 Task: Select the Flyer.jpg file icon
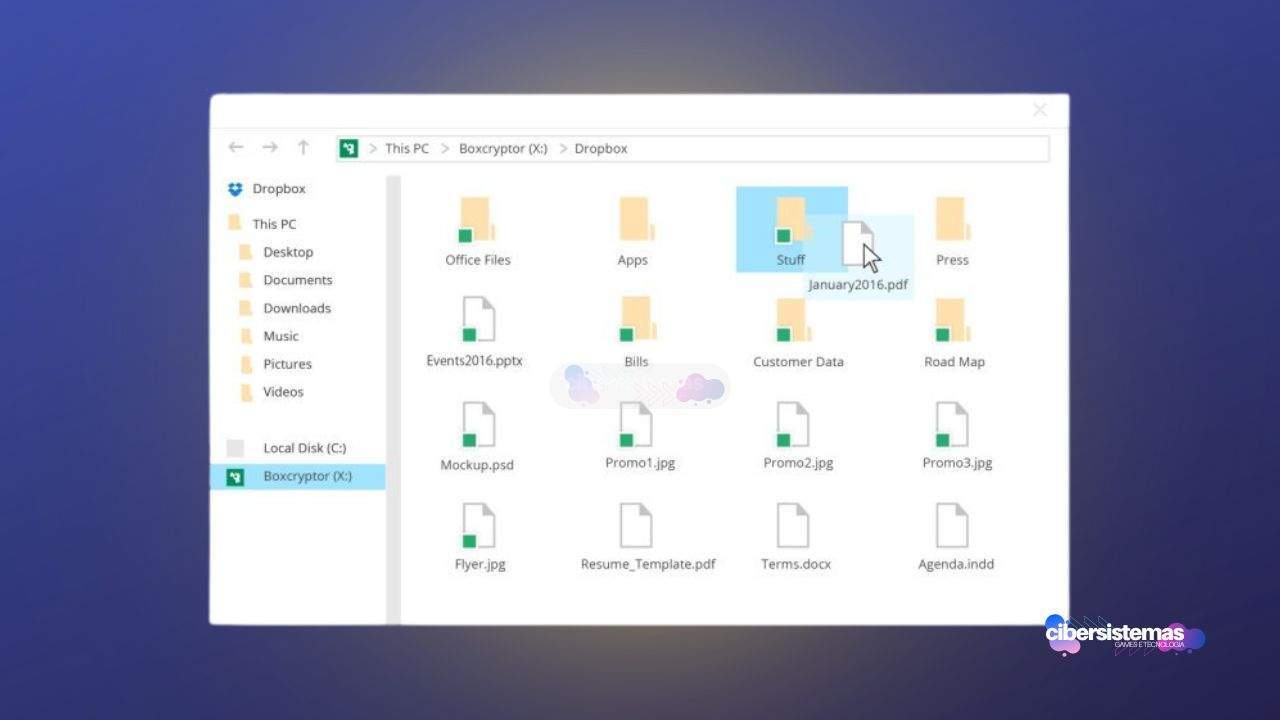477,525
